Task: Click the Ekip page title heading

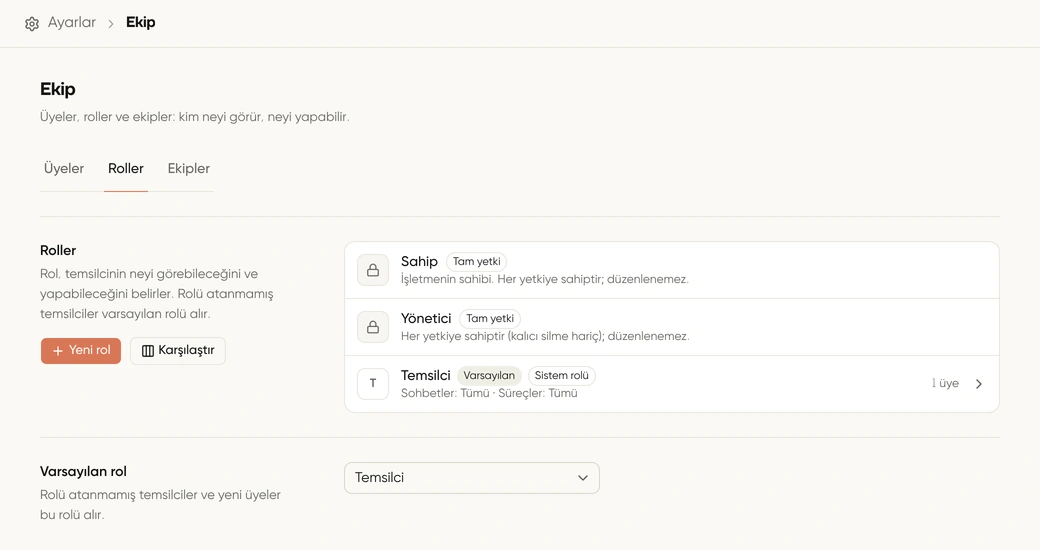Action: (x=58, y=89)
